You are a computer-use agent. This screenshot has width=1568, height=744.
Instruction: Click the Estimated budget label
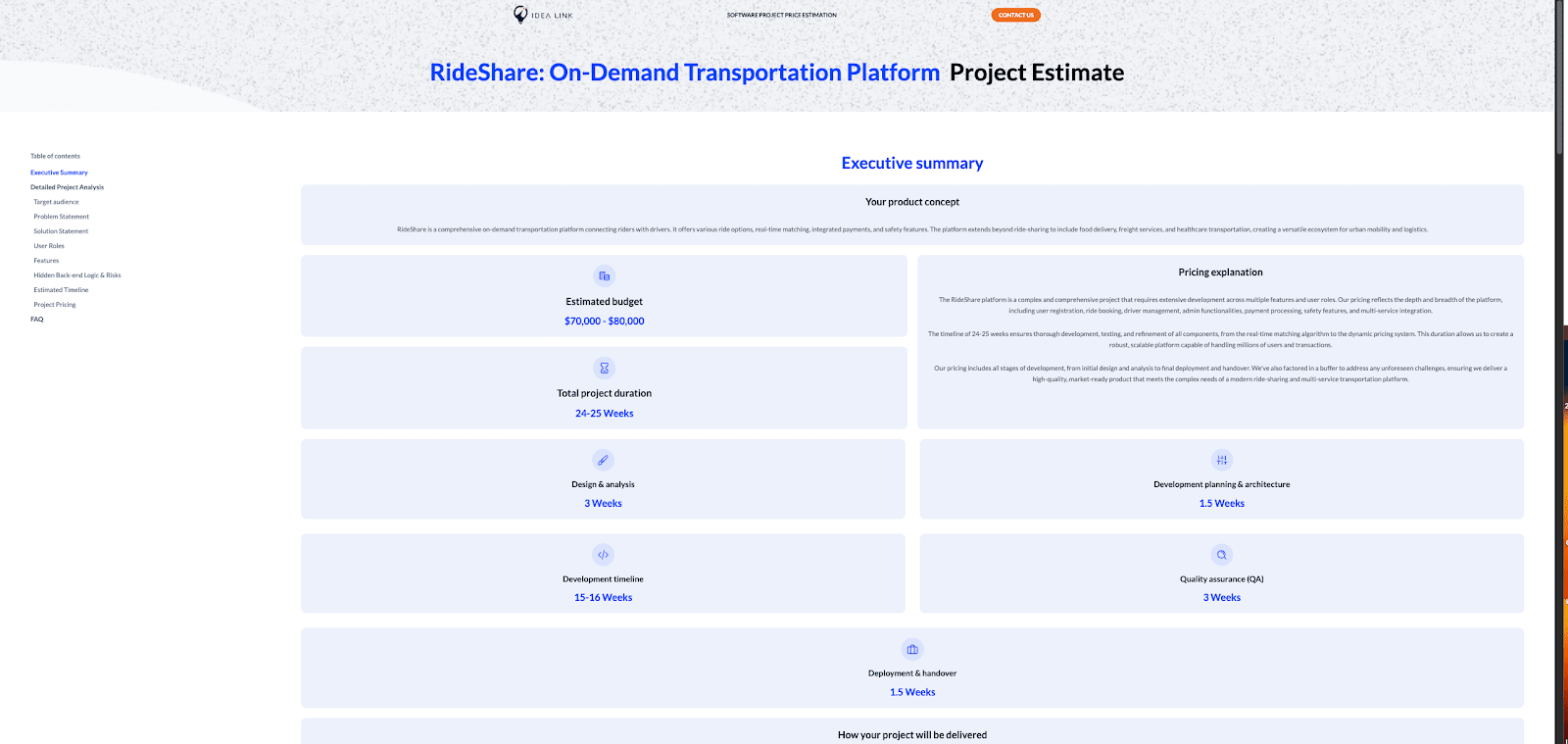coord(605,302)
